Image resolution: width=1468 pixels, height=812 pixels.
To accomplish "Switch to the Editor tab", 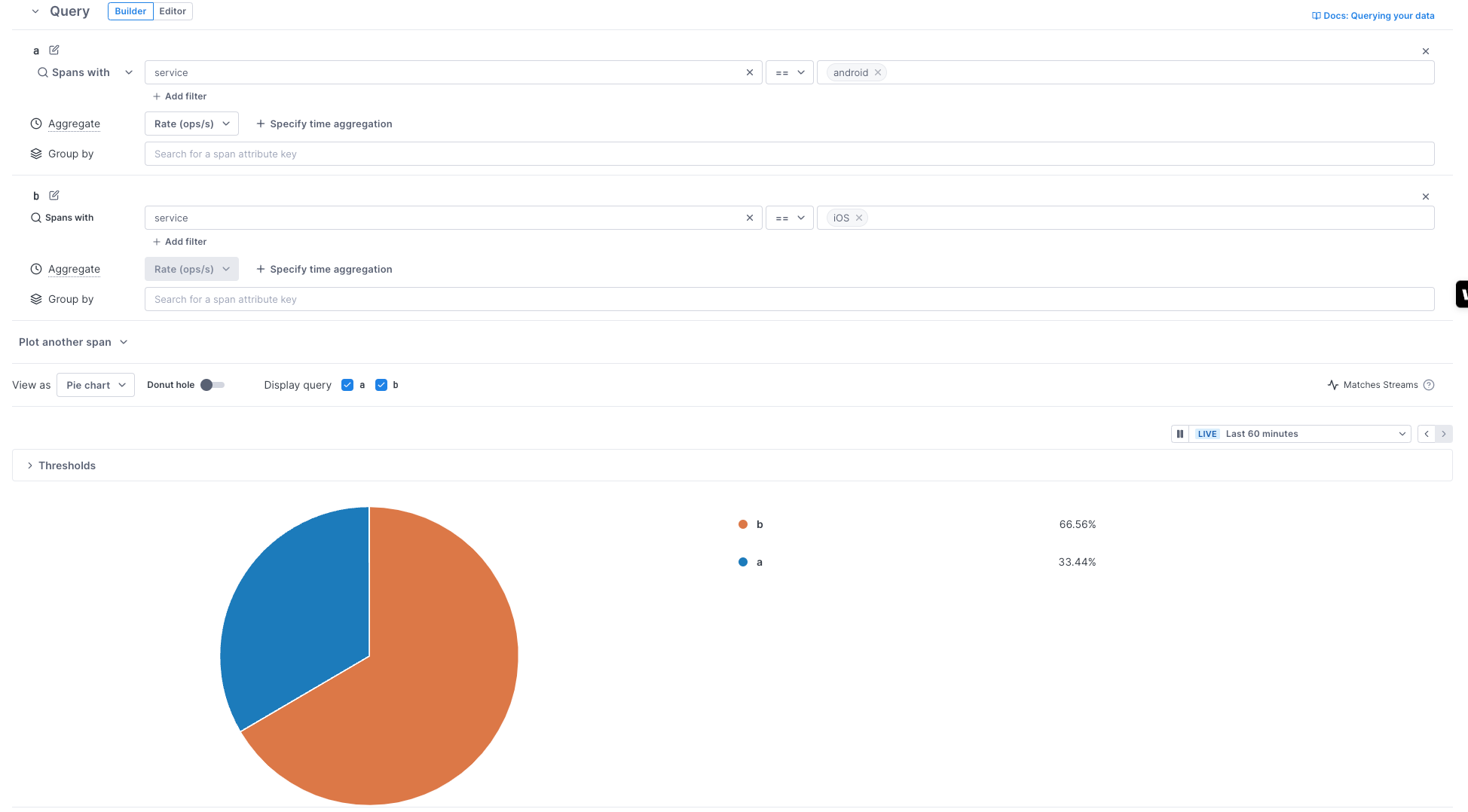I will tap(173, 11).
